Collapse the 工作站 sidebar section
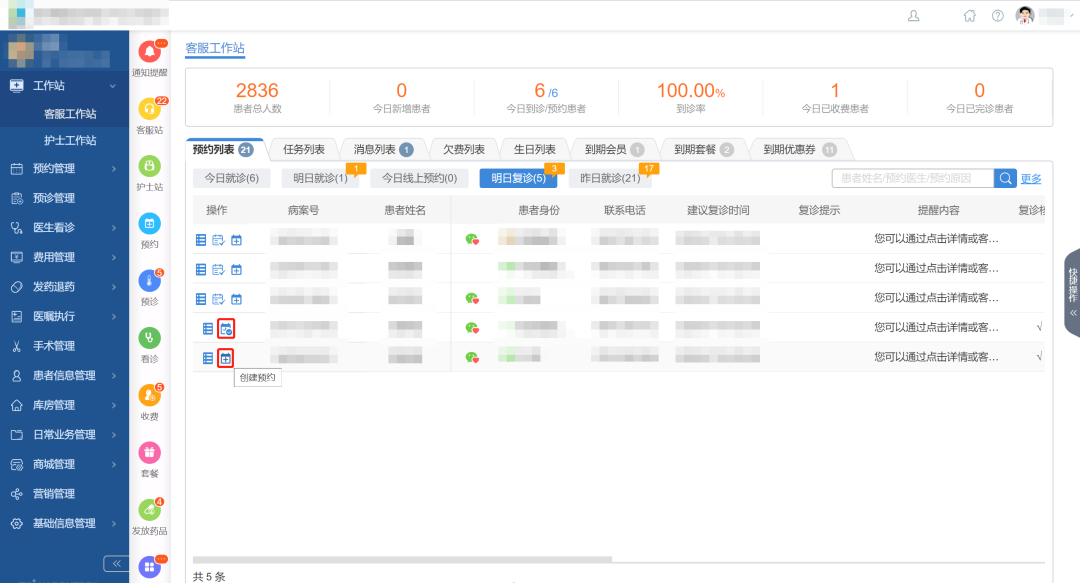This screenshot has width=1080, height=583. 65,86
